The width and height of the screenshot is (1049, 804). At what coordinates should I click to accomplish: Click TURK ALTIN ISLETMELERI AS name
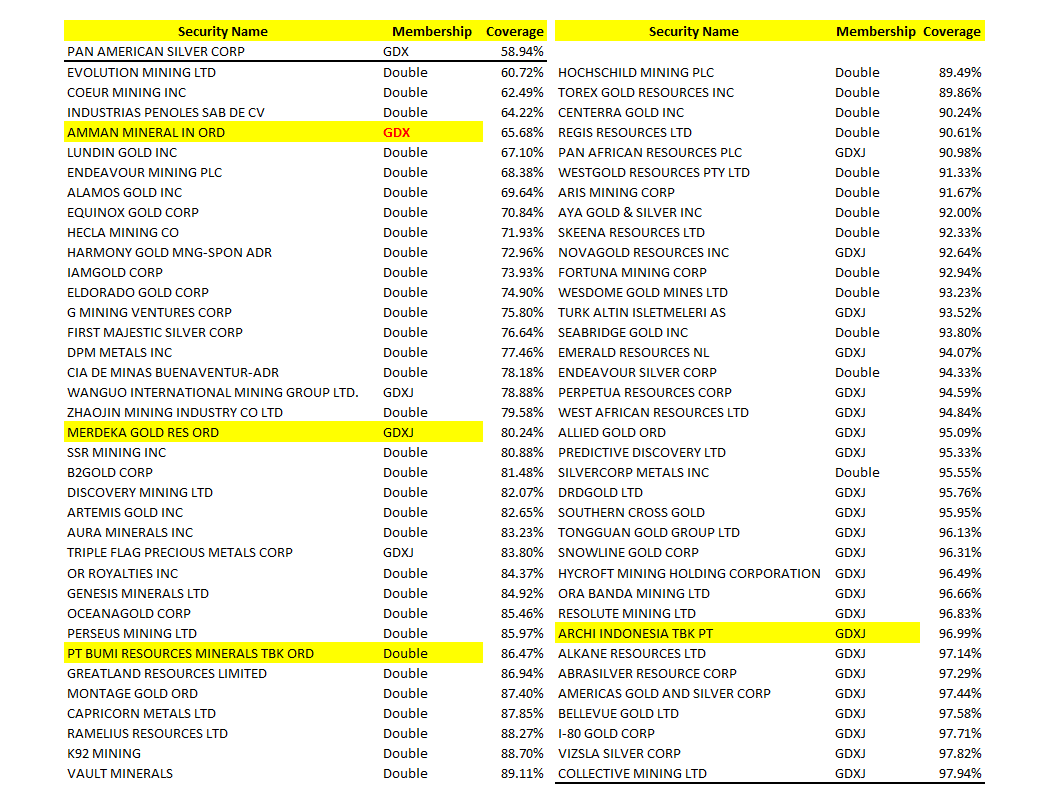(642, 312)
